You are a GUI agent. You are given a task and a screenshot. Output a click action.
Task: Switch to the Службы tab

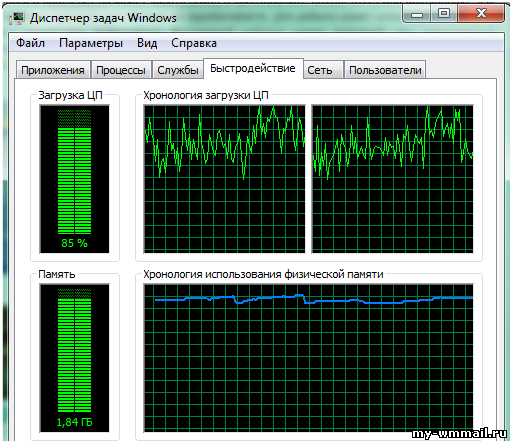coord(178,70)
